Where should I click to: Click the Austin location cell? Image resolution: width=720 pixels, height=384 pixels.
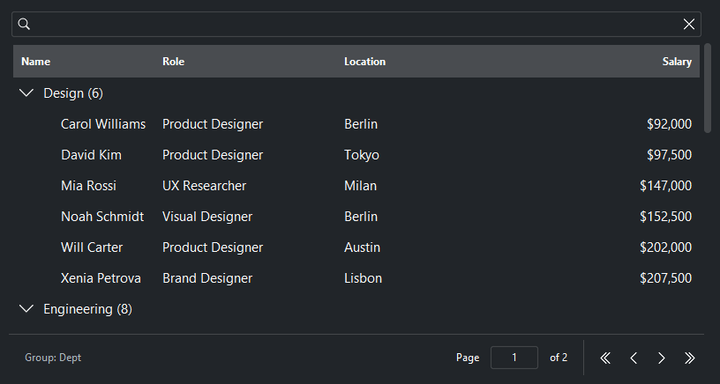point(362,247)
